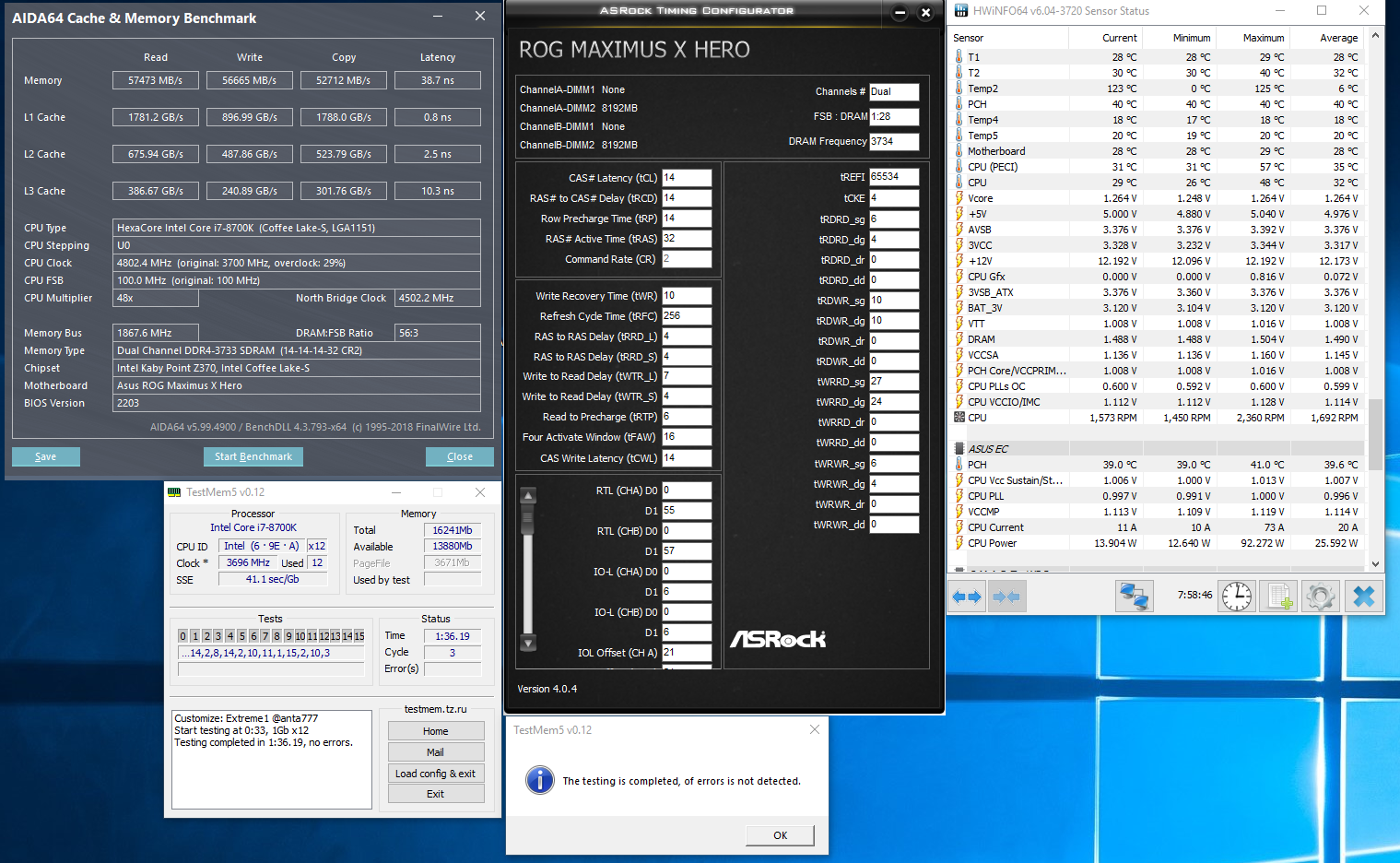This screenshot has width=1400, height=863.
Task: Click test number 15 box in TestMem5
Action: point(359,636)
